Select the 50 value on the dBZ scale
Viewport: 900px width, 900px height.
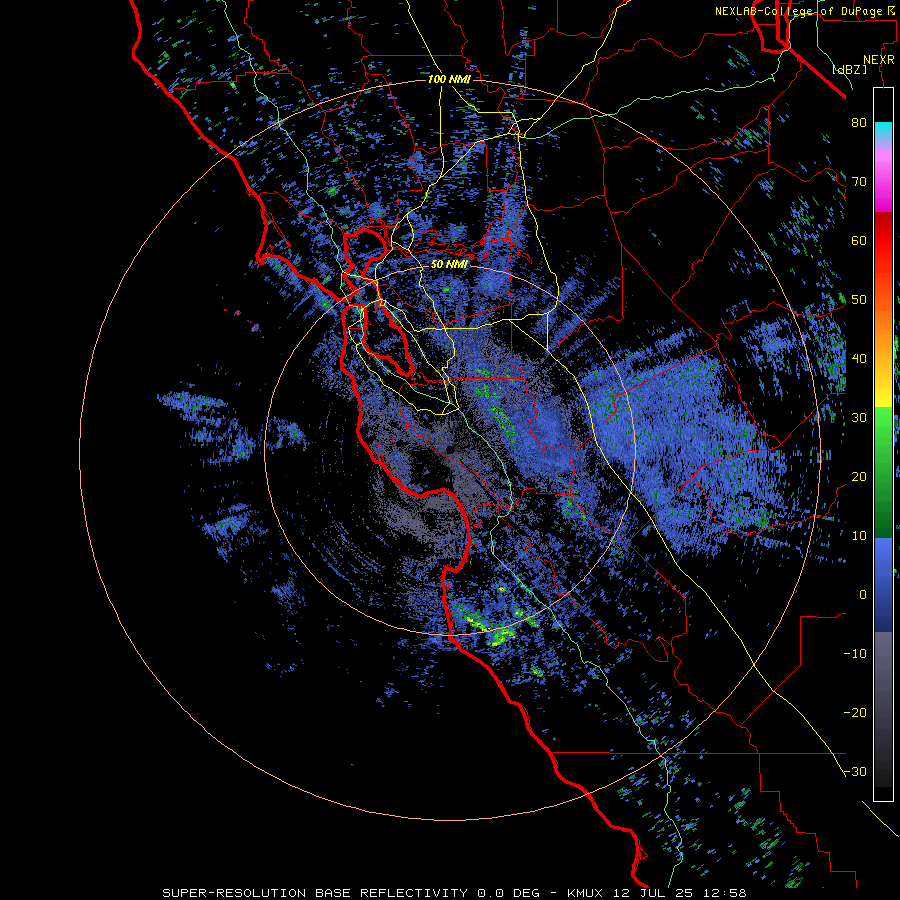coord(859,300)
